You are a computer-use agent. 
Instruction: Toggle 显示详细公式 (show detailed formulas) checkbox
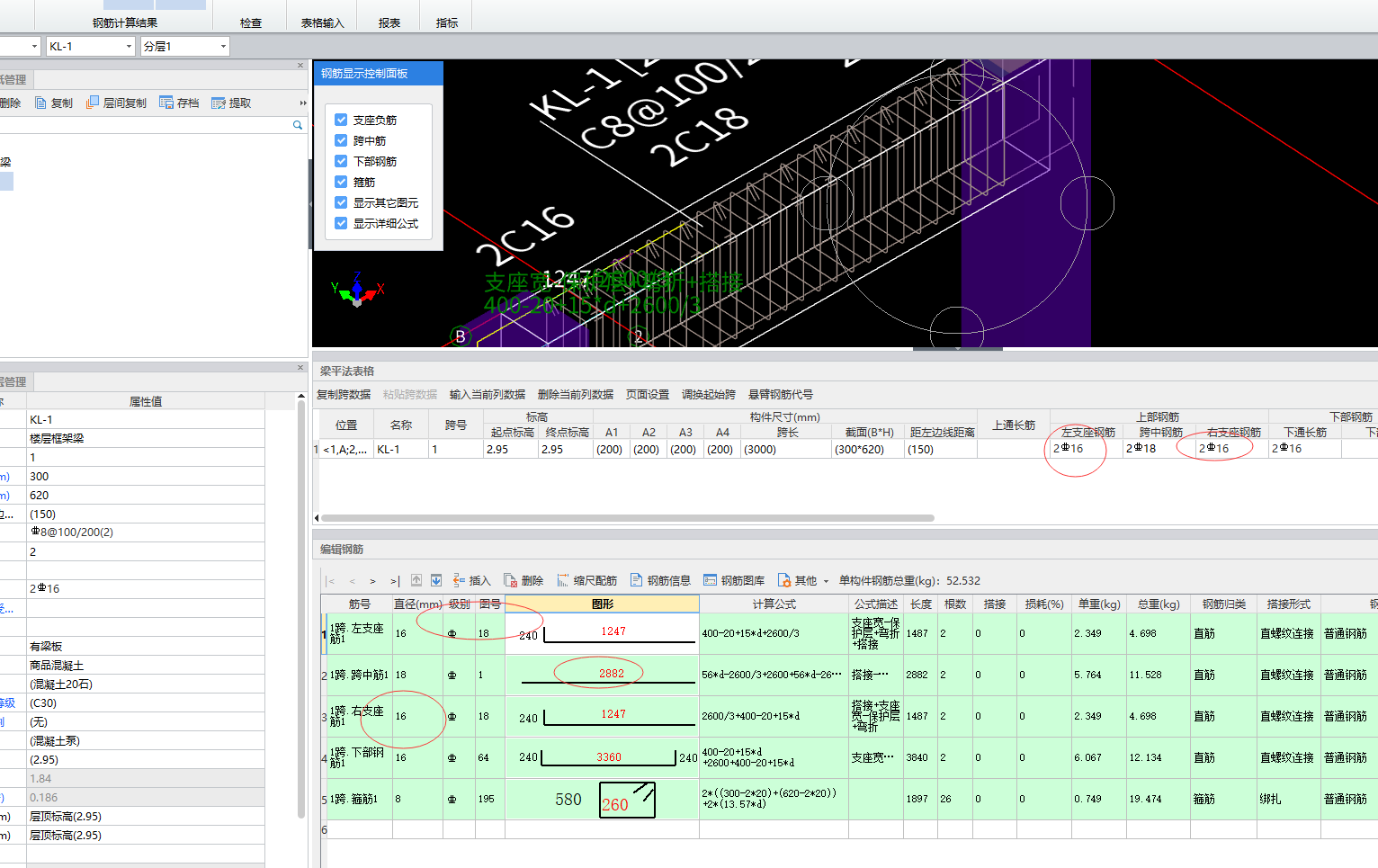(x=341, y=223)
